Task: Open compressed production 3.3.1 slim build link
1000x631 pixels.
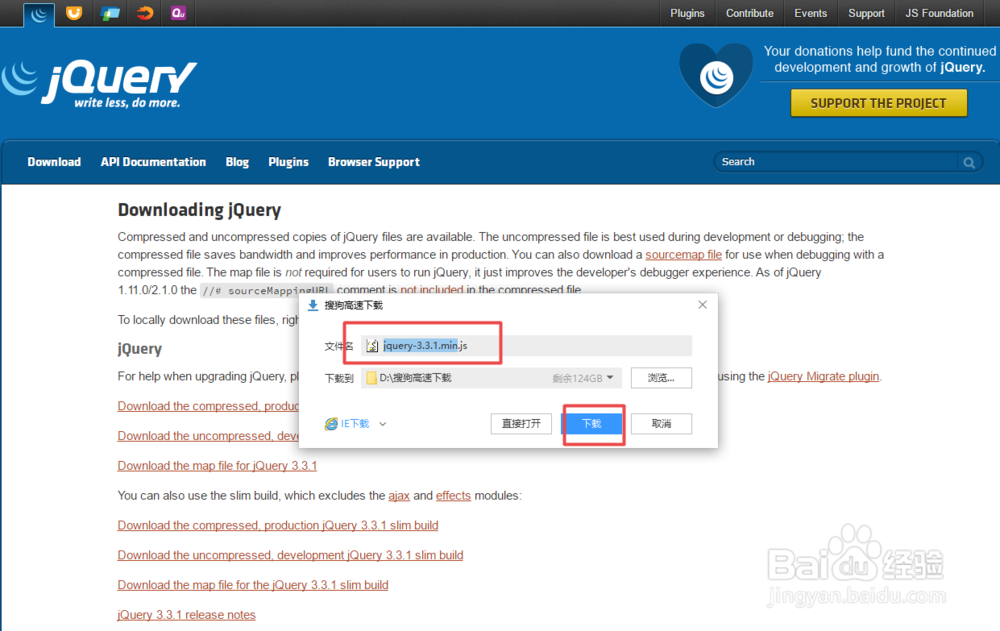Action: pos(277,526)
